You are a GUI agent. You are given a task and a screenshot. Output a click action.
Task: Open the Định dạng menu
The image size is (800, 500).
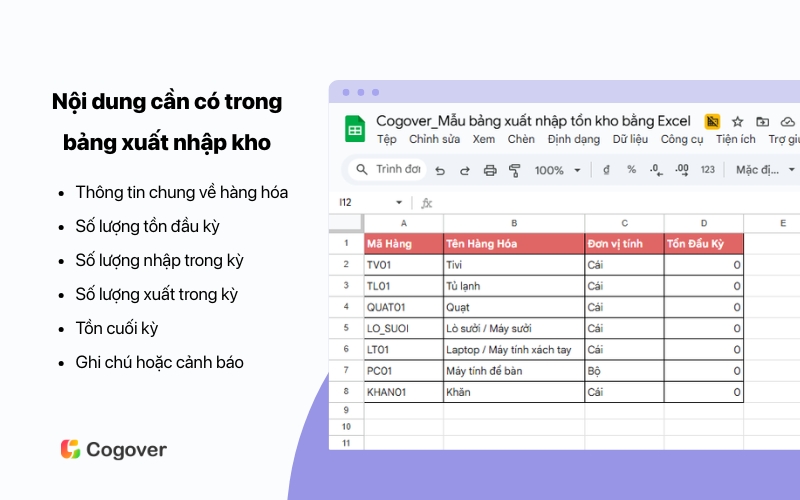[573, 140]
